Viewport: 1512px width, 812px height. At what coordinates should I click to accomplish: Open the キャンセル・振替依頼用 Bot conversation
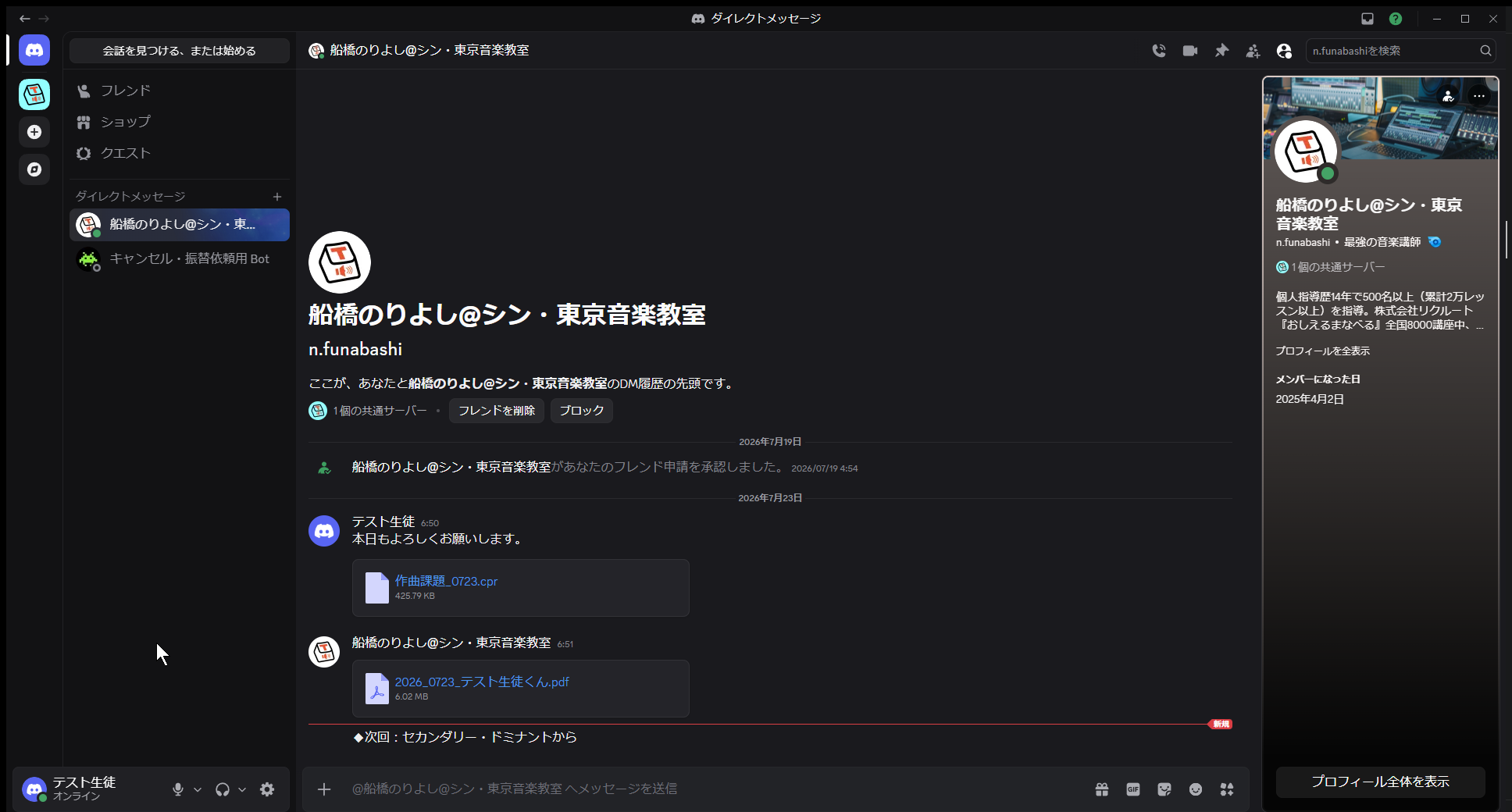(180, 258)
